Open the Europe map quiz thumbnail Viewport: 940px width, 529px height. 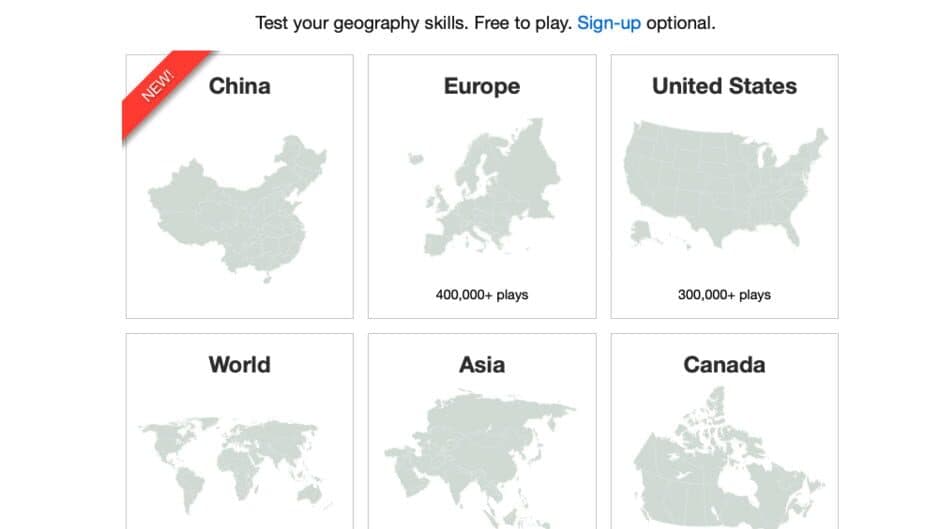481,190
